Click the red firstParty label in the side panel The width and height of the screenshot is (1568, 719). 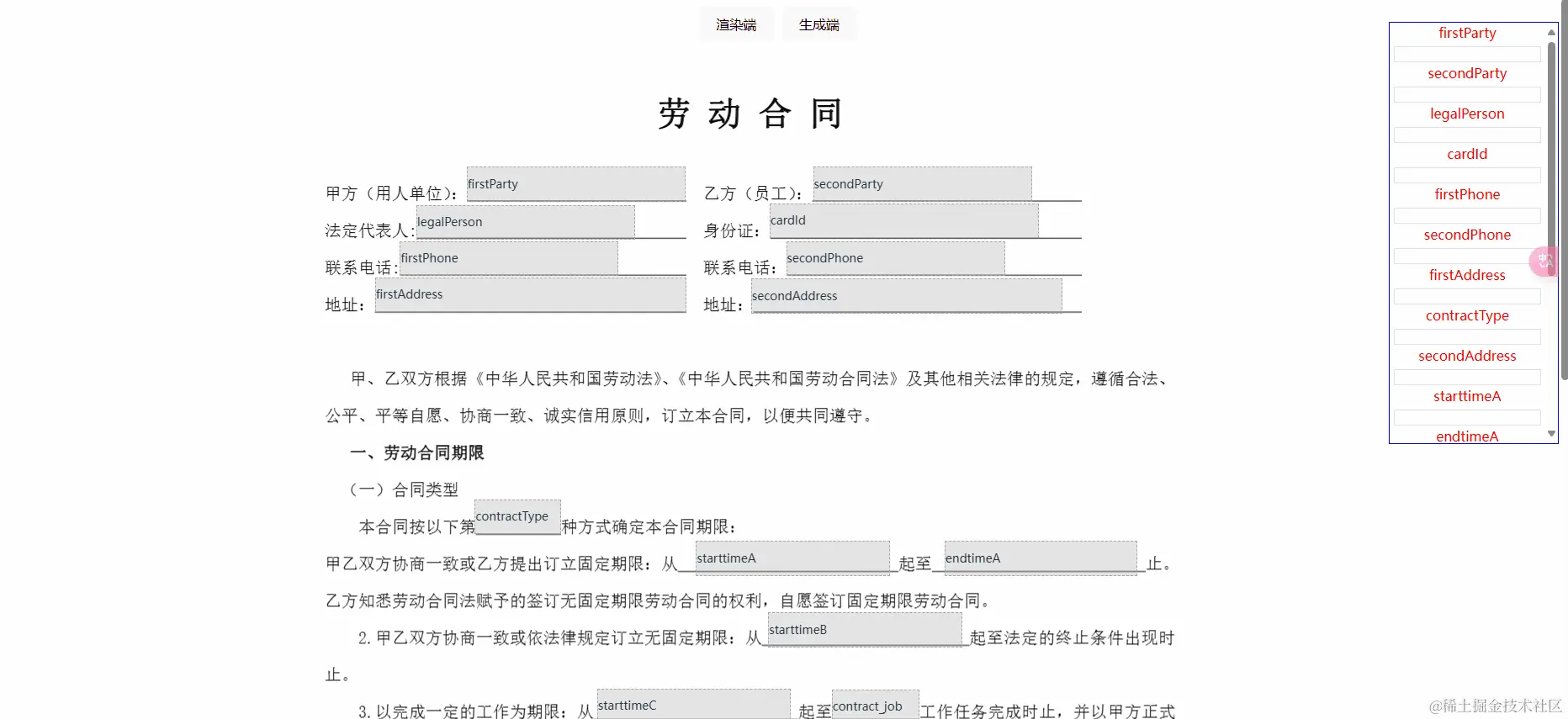1467,33
